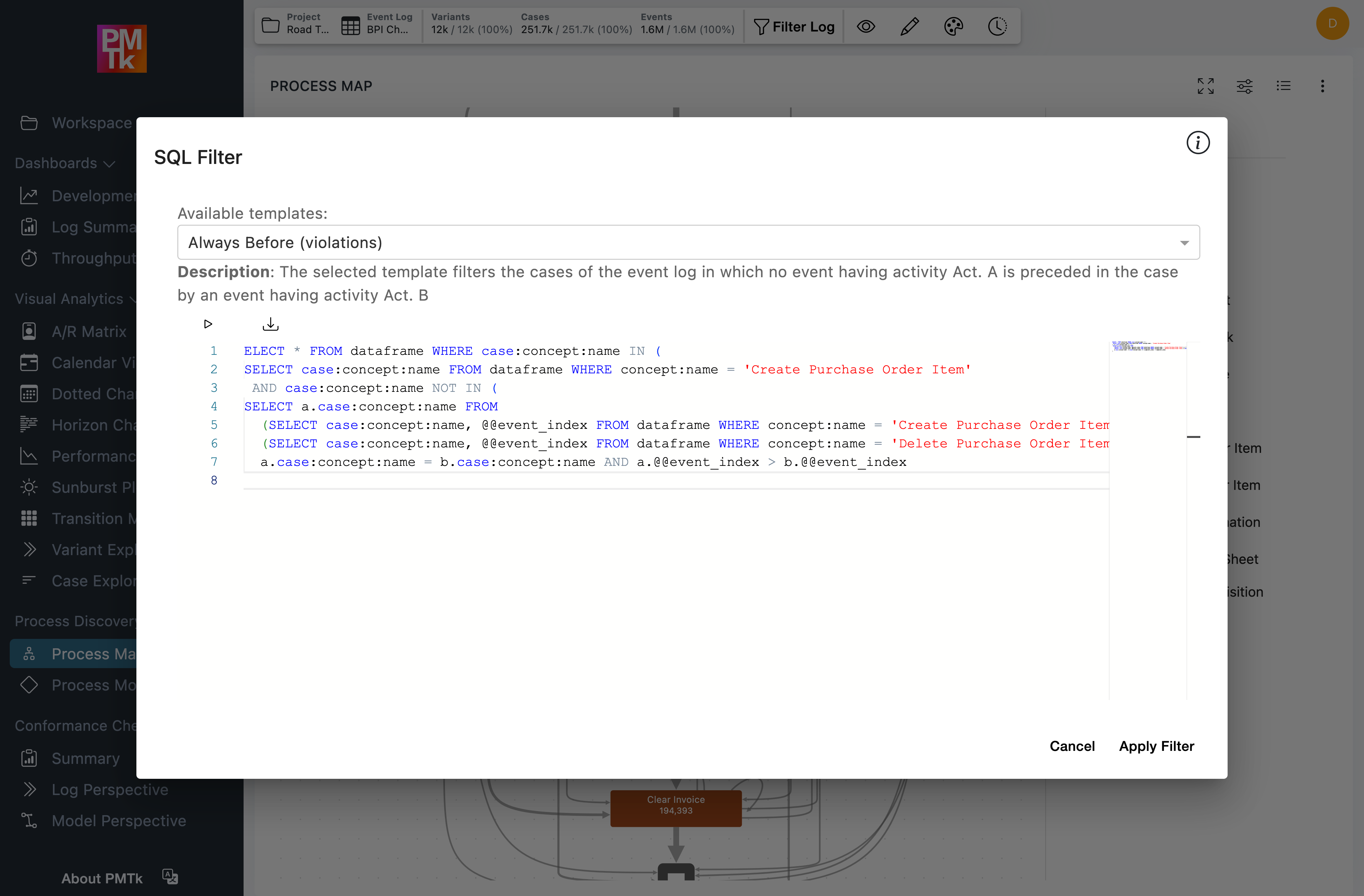Toggle the eye visibility icon next to Filter Log

866,26
